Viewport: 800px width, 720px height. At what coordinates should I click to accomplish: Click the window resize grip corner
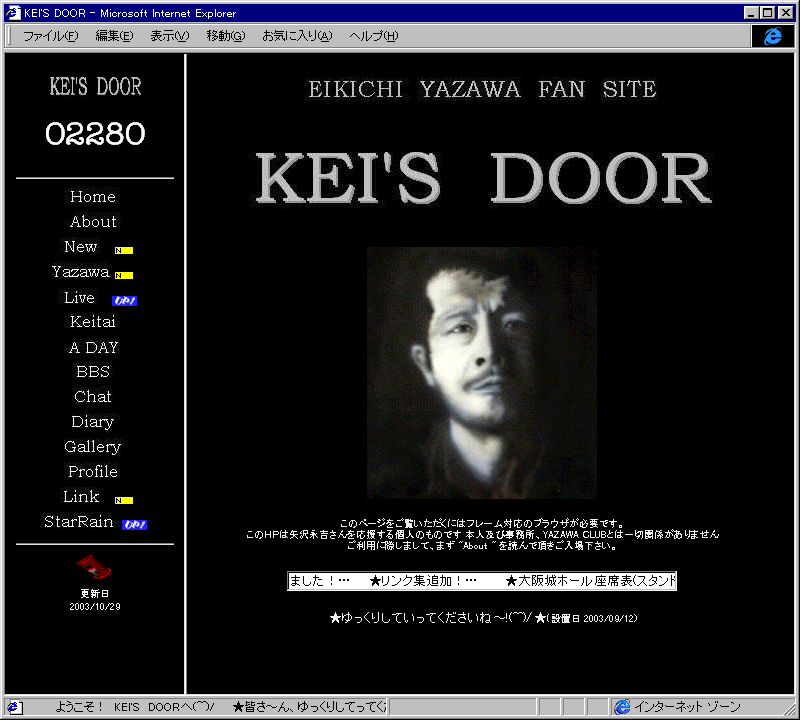coord(788,708)
